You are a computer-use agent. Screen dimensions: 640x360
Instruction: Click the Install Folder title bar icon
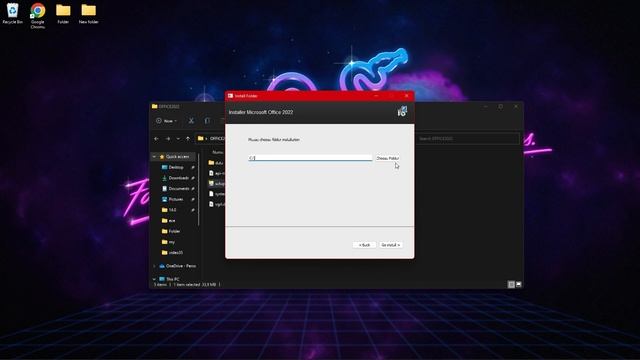coord(231,96)
